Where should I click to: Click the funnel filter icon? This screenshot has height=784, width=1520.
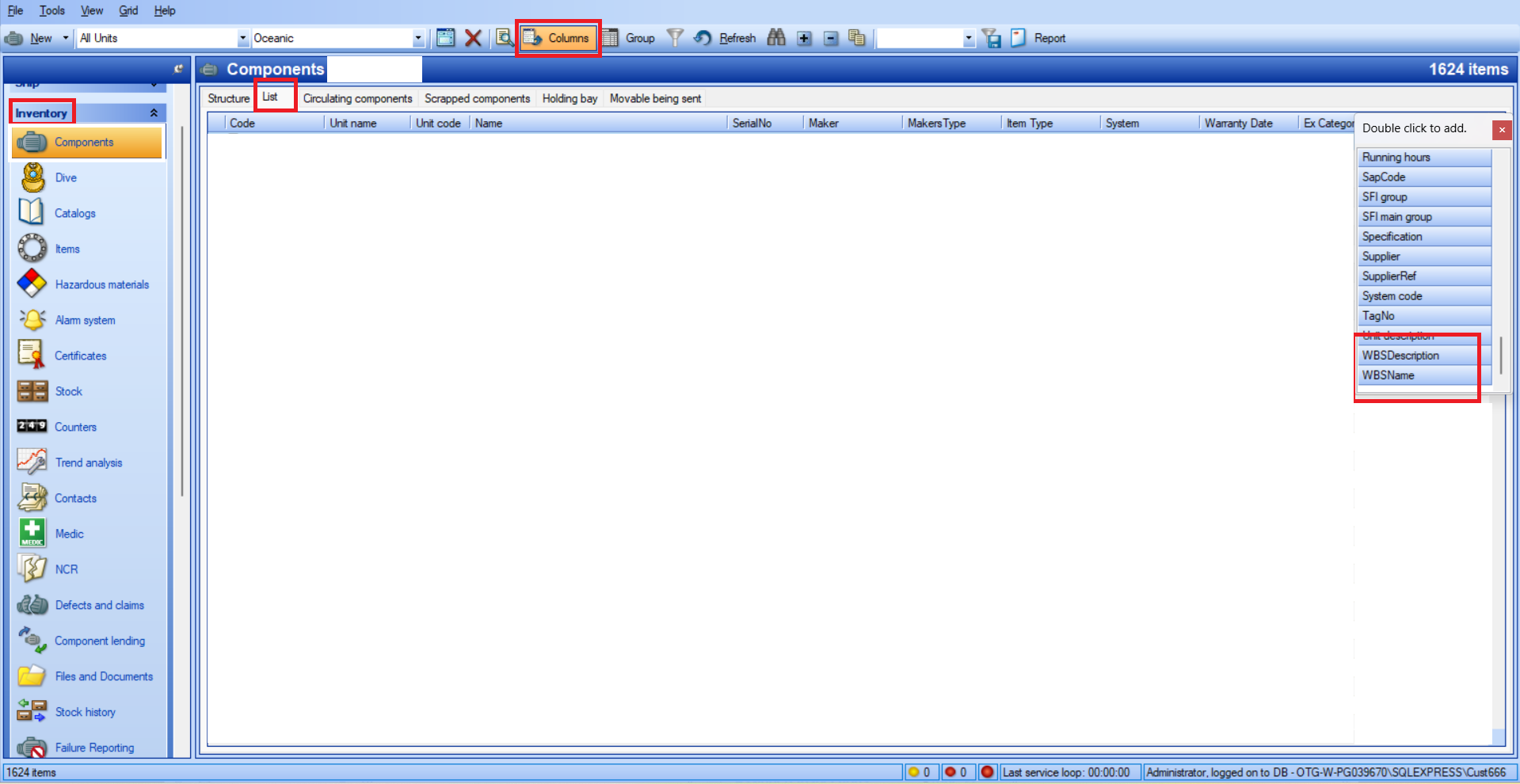pyautogui.click(x=675, y=38)
